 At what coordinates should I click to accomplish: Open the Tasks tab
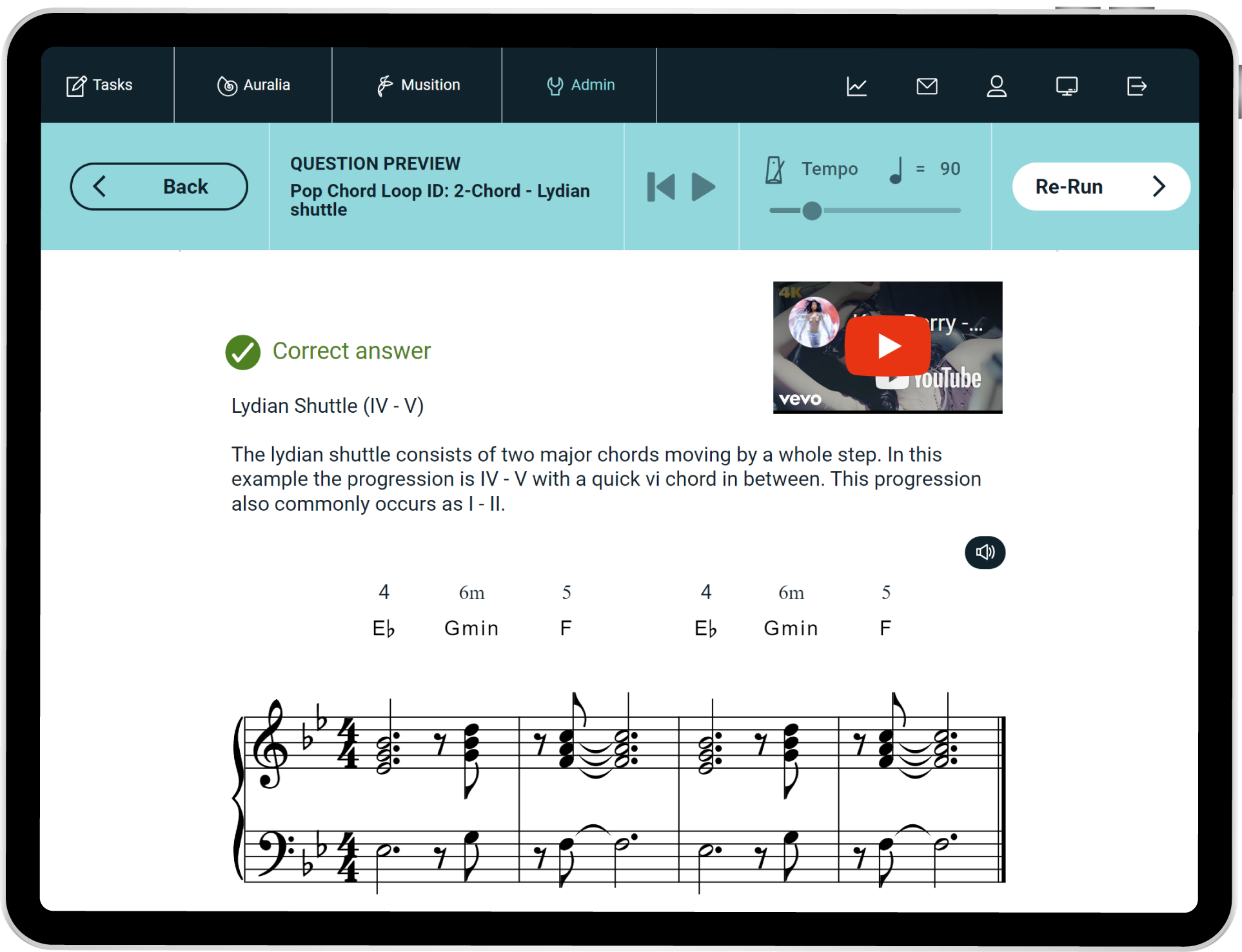100,85
